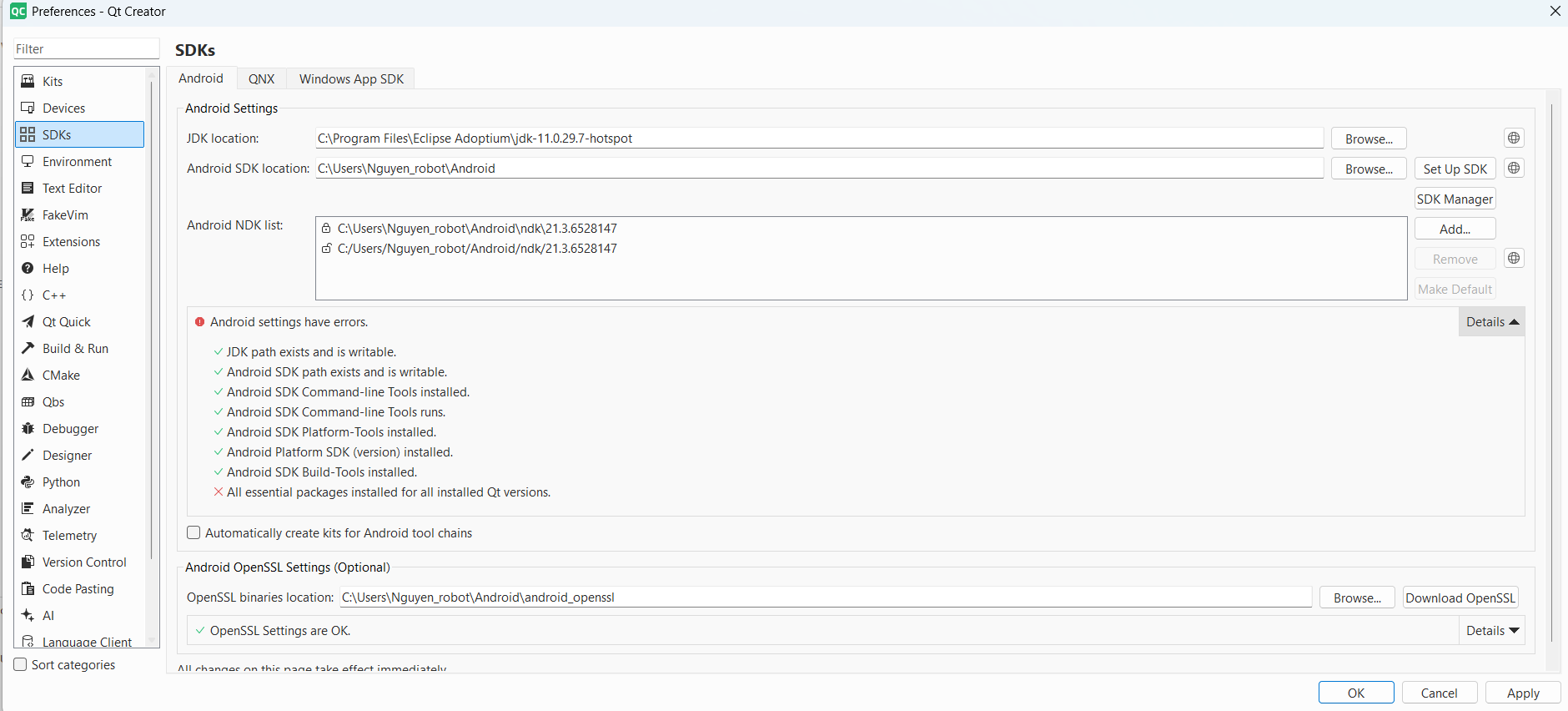1568x711 pixels.
Task: Expand the OpenSSL settings Details section
Action: tap(1491, 631)
